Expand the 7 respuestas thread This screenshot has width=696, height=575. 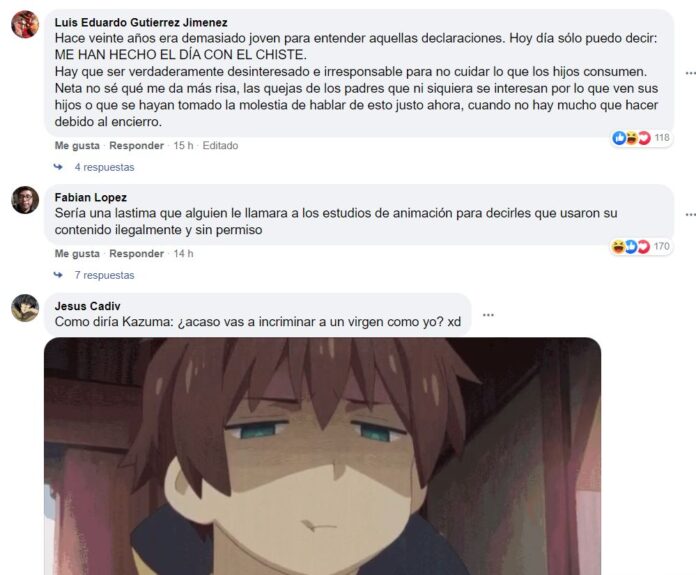(104, 275)
